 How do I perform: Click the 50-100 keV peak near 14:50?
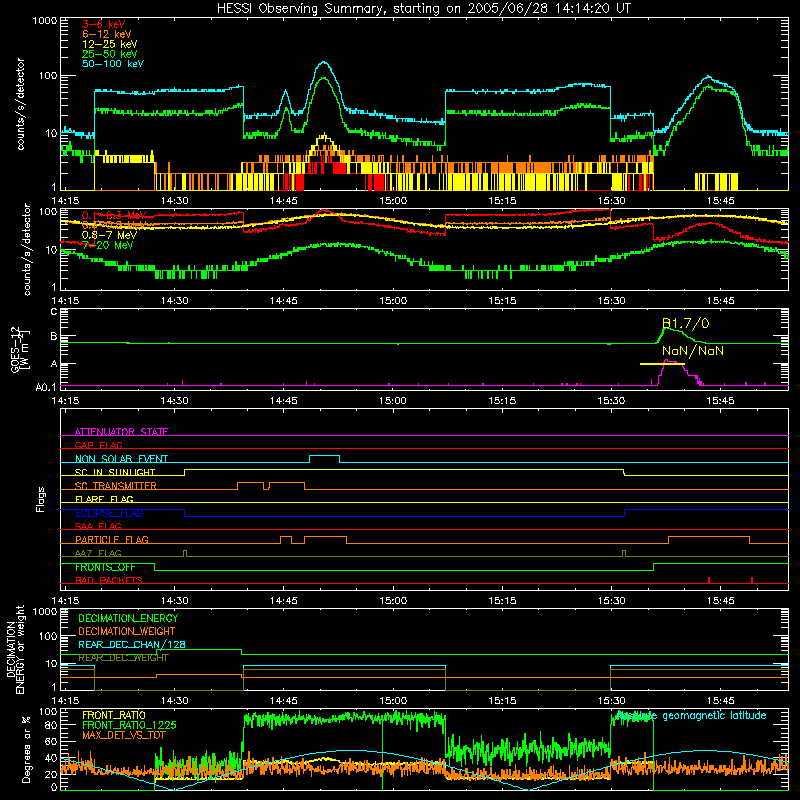(323, 63)
